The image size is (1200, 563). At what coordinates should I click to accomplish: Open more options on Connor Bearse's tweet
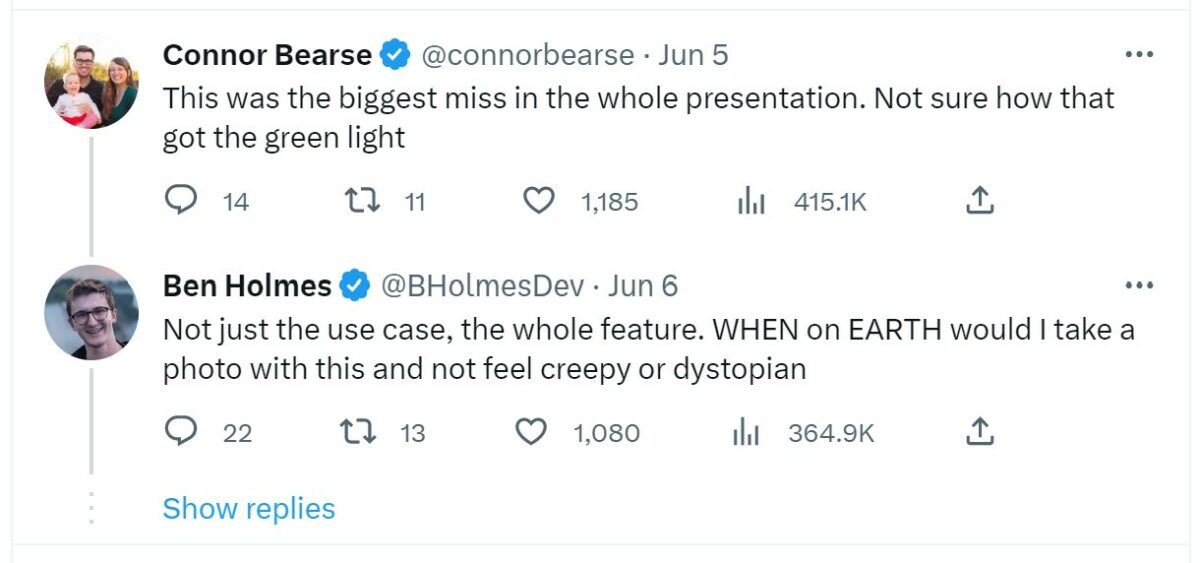pos(1139,55)
